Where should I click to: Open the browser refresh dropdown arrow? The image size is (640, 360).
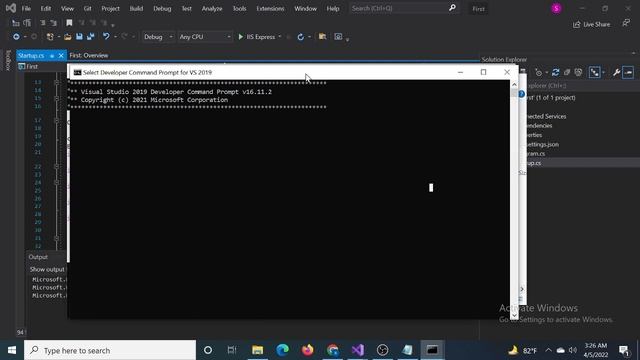tap(309, 37)
